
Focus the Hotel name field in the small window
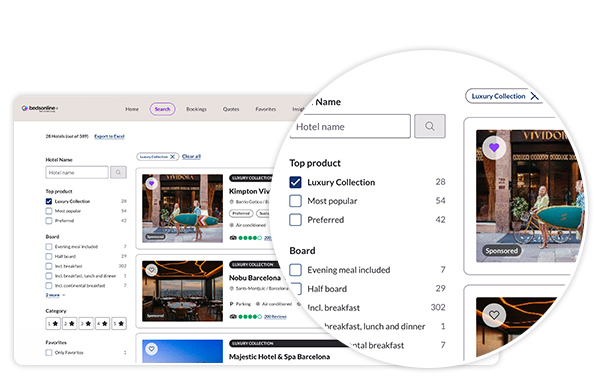pos(77,172)
